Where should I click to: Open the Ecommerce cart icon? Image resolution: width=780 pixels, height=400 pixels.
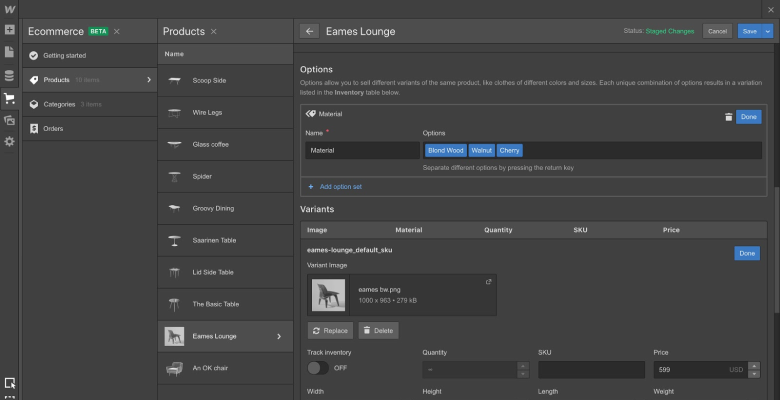9,98
